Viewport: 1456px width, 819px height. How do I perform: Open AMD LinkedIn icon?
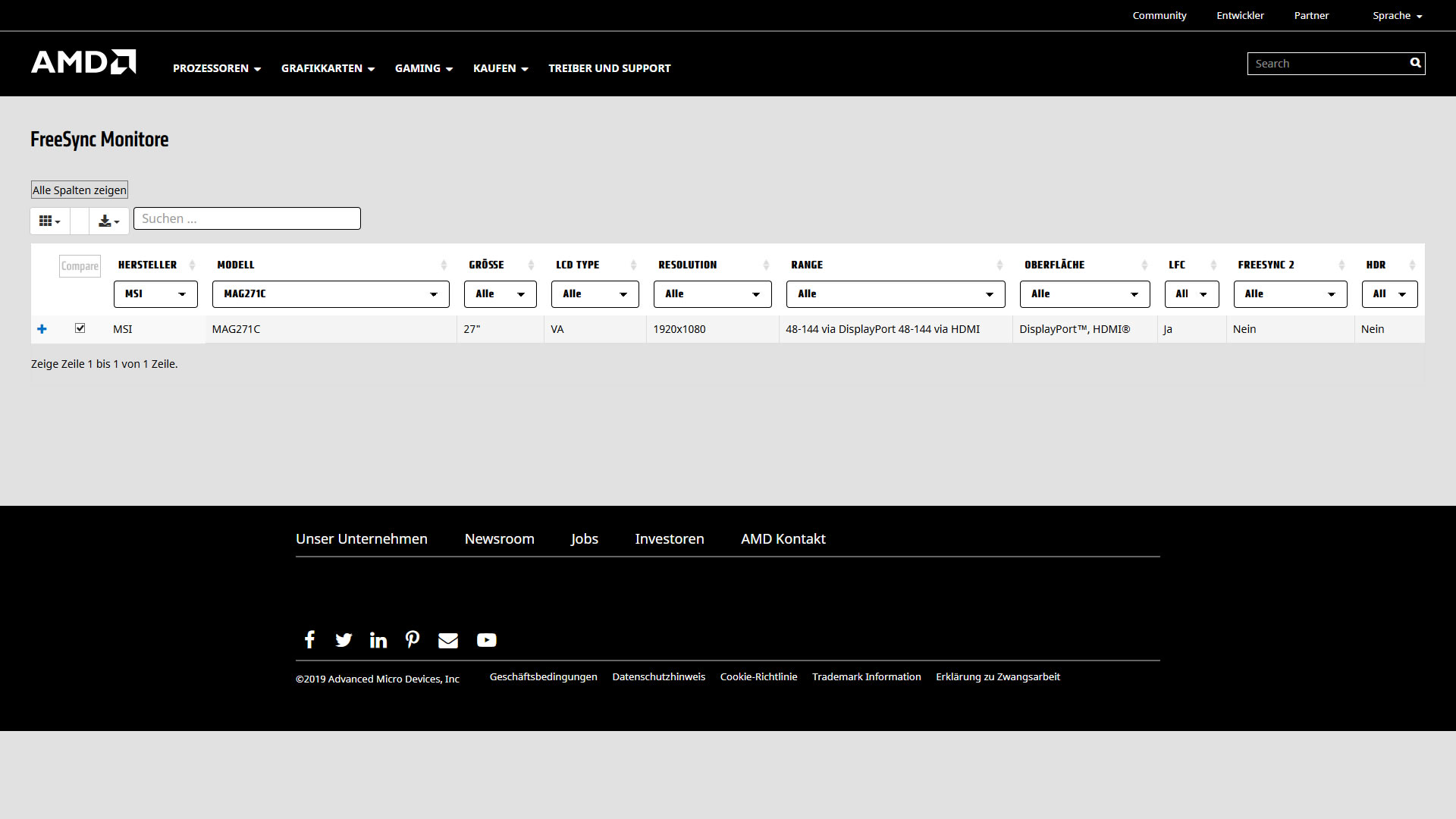(x=378, y=640)
